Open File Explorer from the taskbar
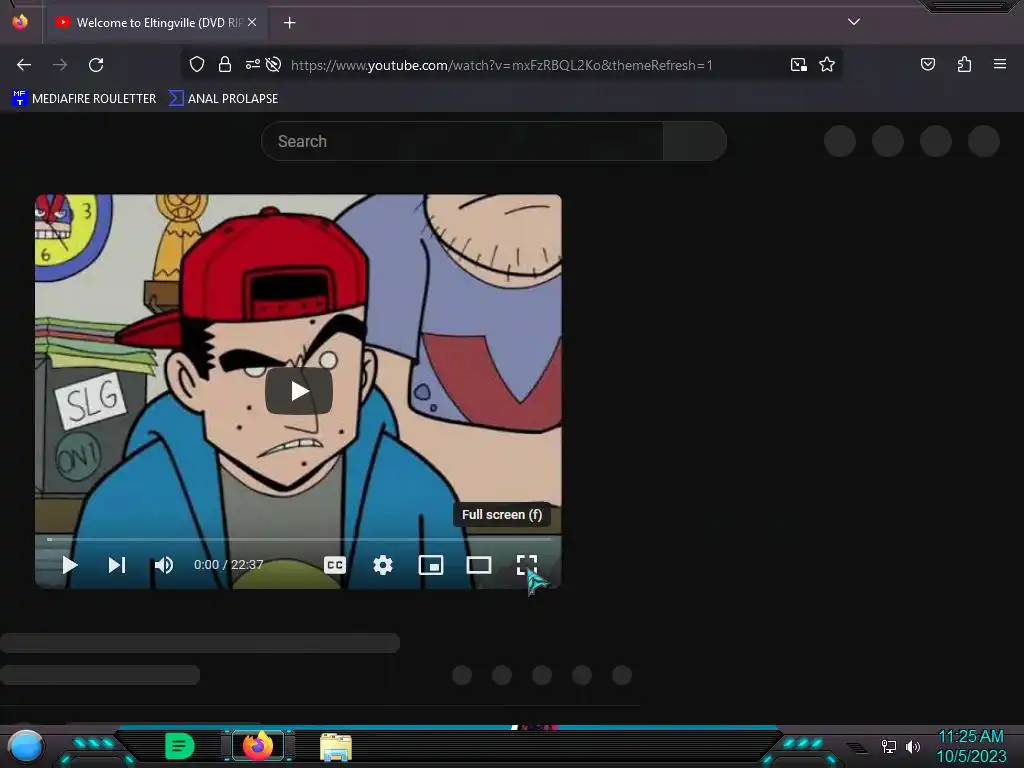The image size is (1024, 768). [x=336, y=747]
